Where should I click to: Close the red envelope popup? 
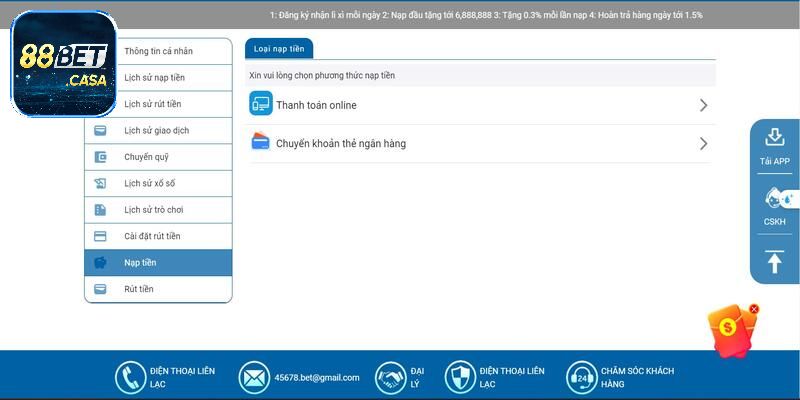click(x=754, y=309)
